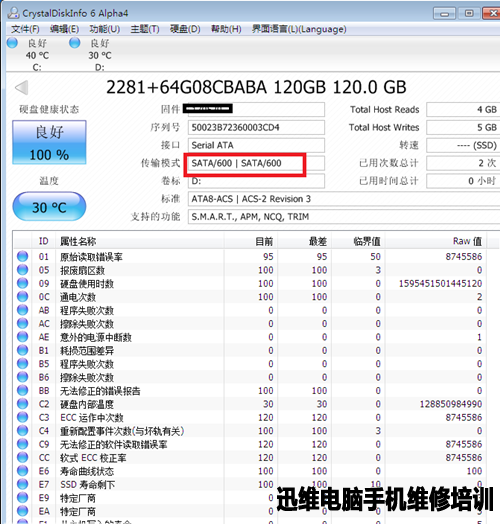Viewport: 500px width, 524px height.
Task: Select the C: drive 40 °C status
Action: (x=37, y=55)
